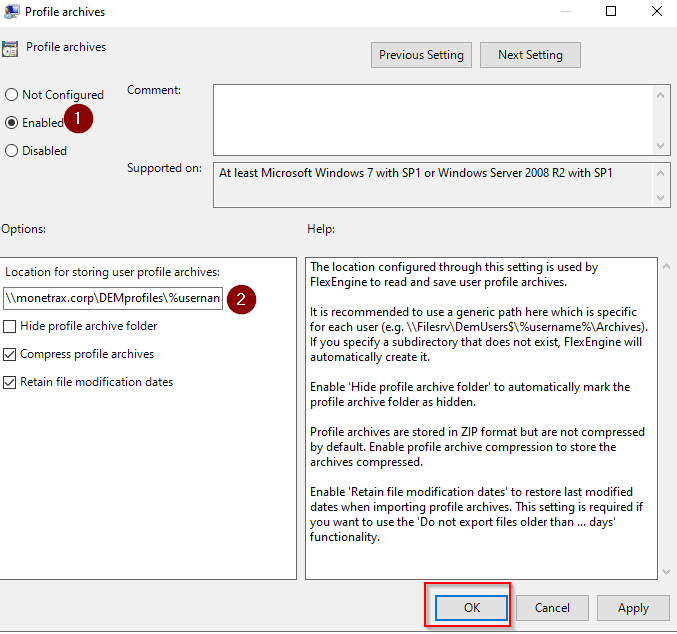This screenshot has width=677, height=634.
Task: Click the red annotation marker number 2
Action: pos(240,298)
